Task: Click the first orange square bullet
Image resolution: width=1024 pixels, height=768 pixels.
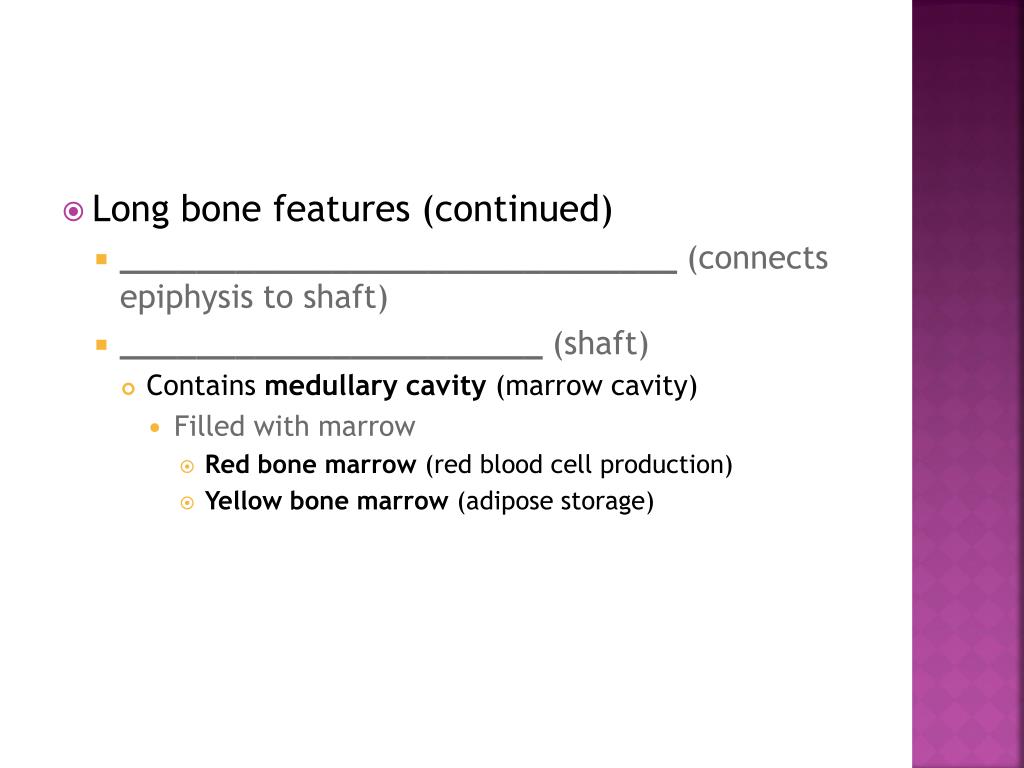Action: (101, 259)
